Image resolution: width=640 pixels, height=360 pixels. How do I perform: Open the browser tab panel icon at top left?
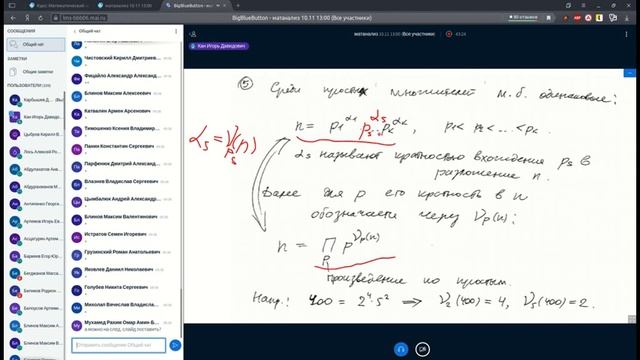[x=12, y=6]
